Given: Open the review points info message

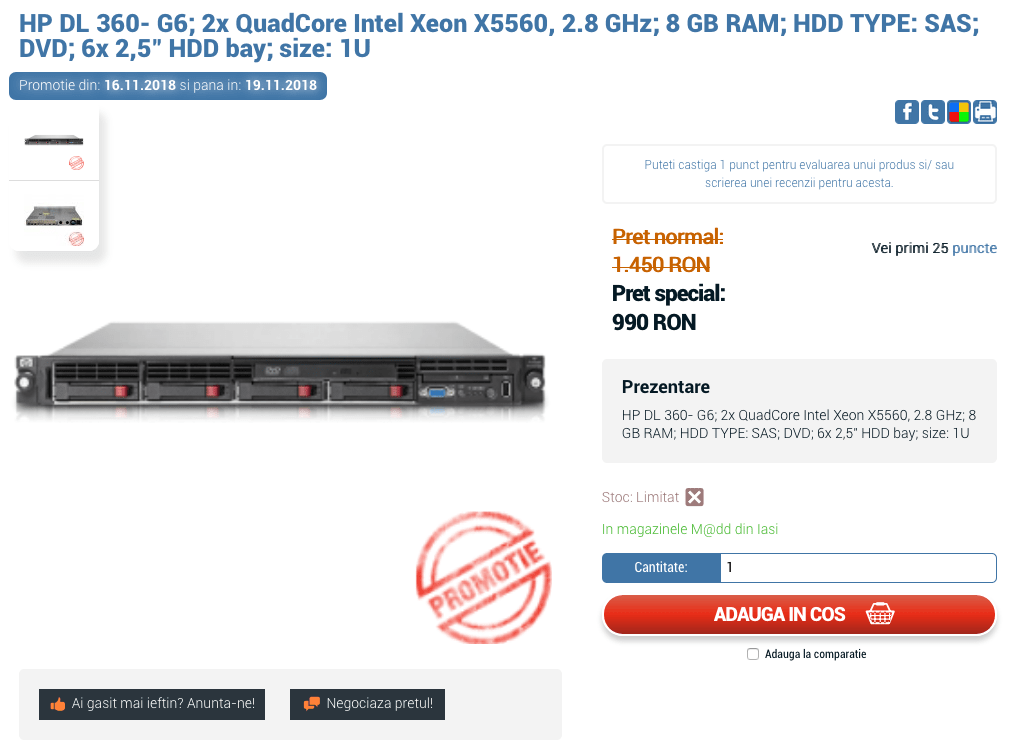Looking at the screenshot, I should coord(799,174).
